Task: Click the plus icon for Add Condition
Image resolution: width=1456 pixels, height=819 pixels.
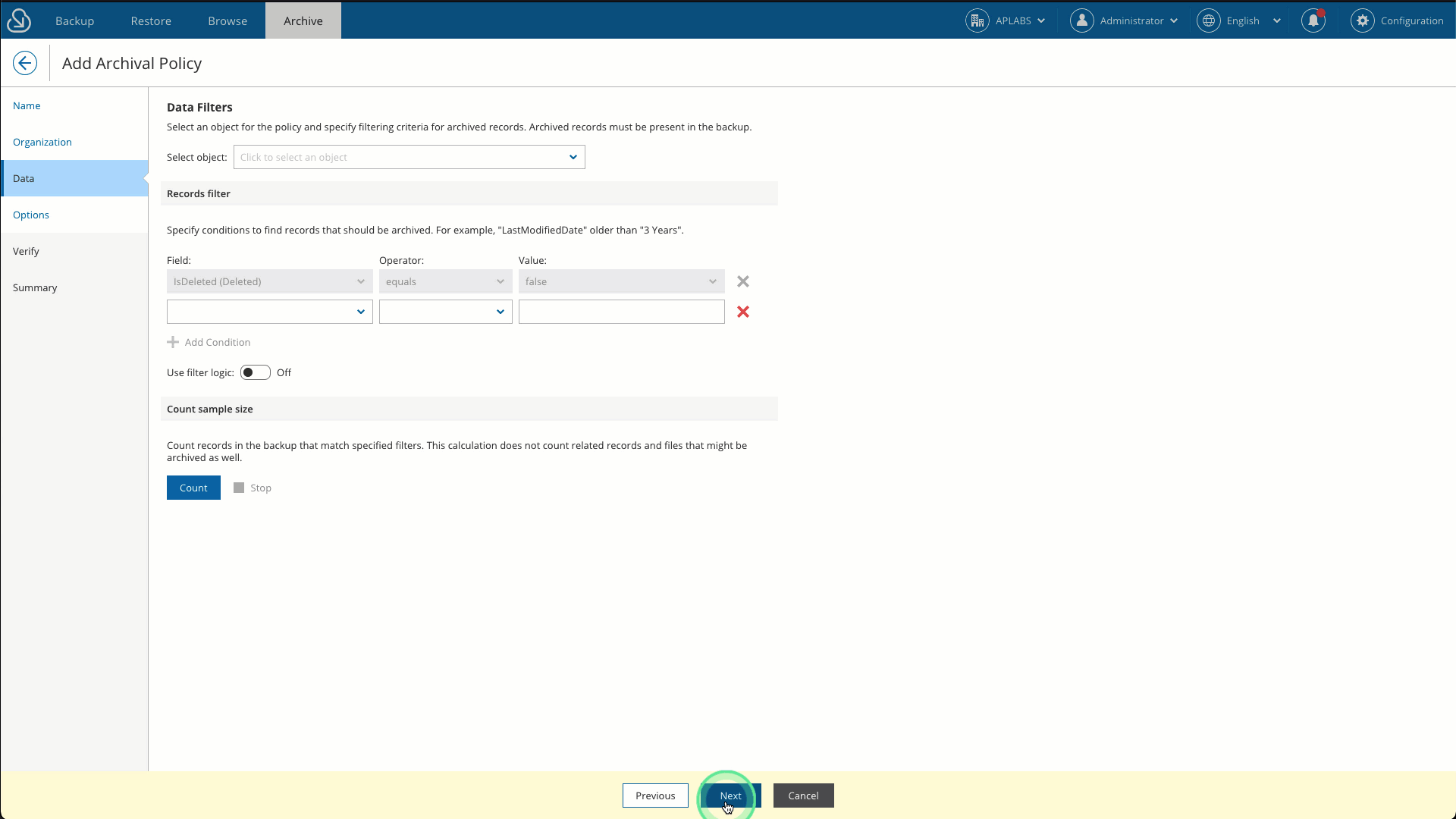Action: [x=173, y=342]
